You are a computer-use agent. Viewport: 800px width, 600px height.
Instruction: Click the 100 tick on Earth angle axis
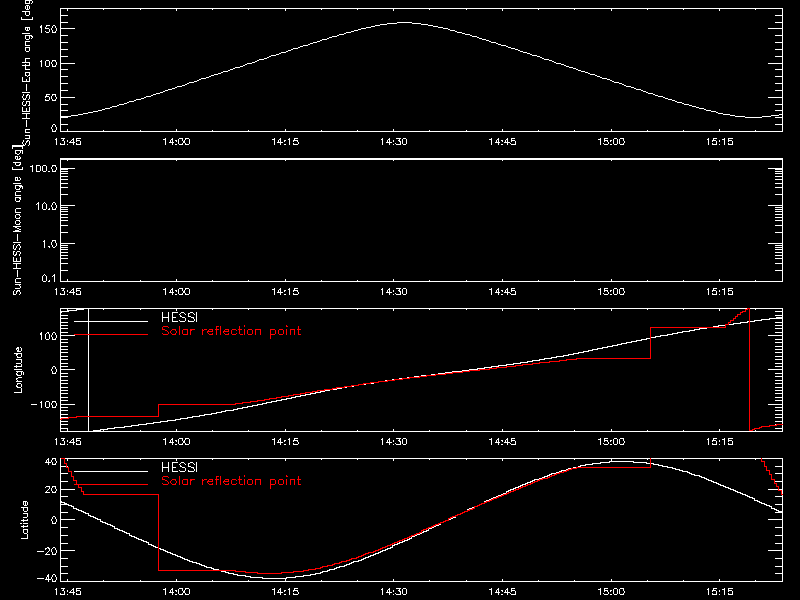click(49, 64)
